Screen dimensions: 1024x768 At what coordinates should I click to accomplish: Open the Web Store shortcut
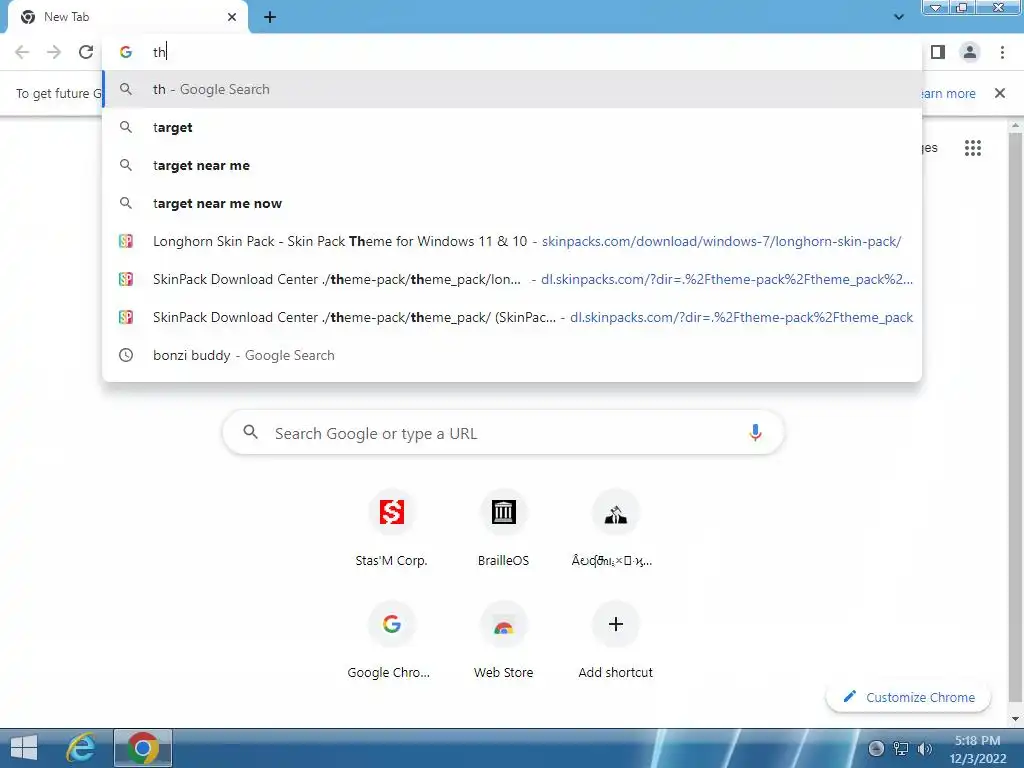pyautogui.click(x=504, y=641)
